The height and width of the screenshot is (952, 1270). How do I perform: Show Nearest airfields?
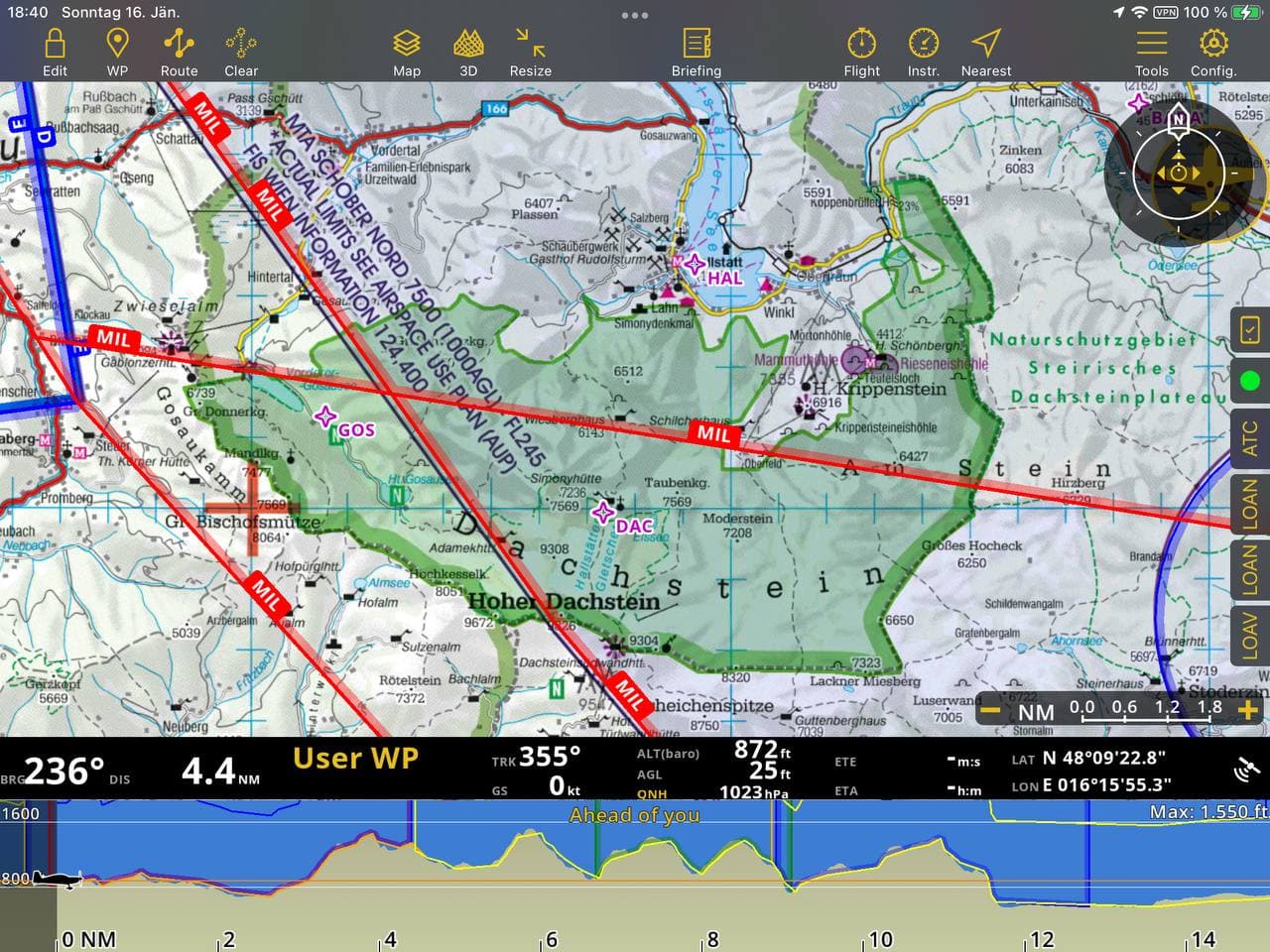coord(985,52)
